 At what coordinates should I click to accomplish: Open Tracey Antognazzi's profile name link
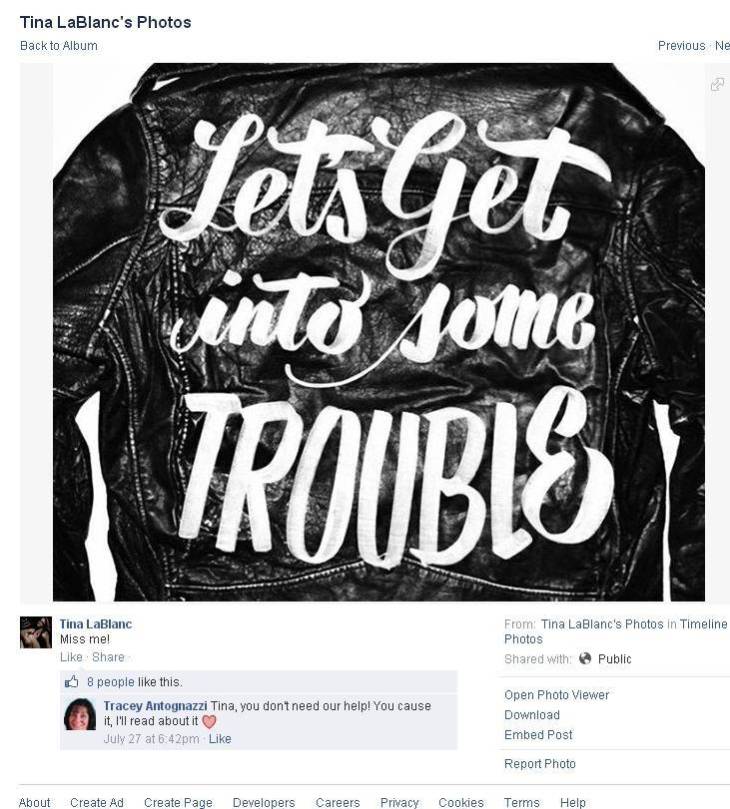(x=155, y=705)
